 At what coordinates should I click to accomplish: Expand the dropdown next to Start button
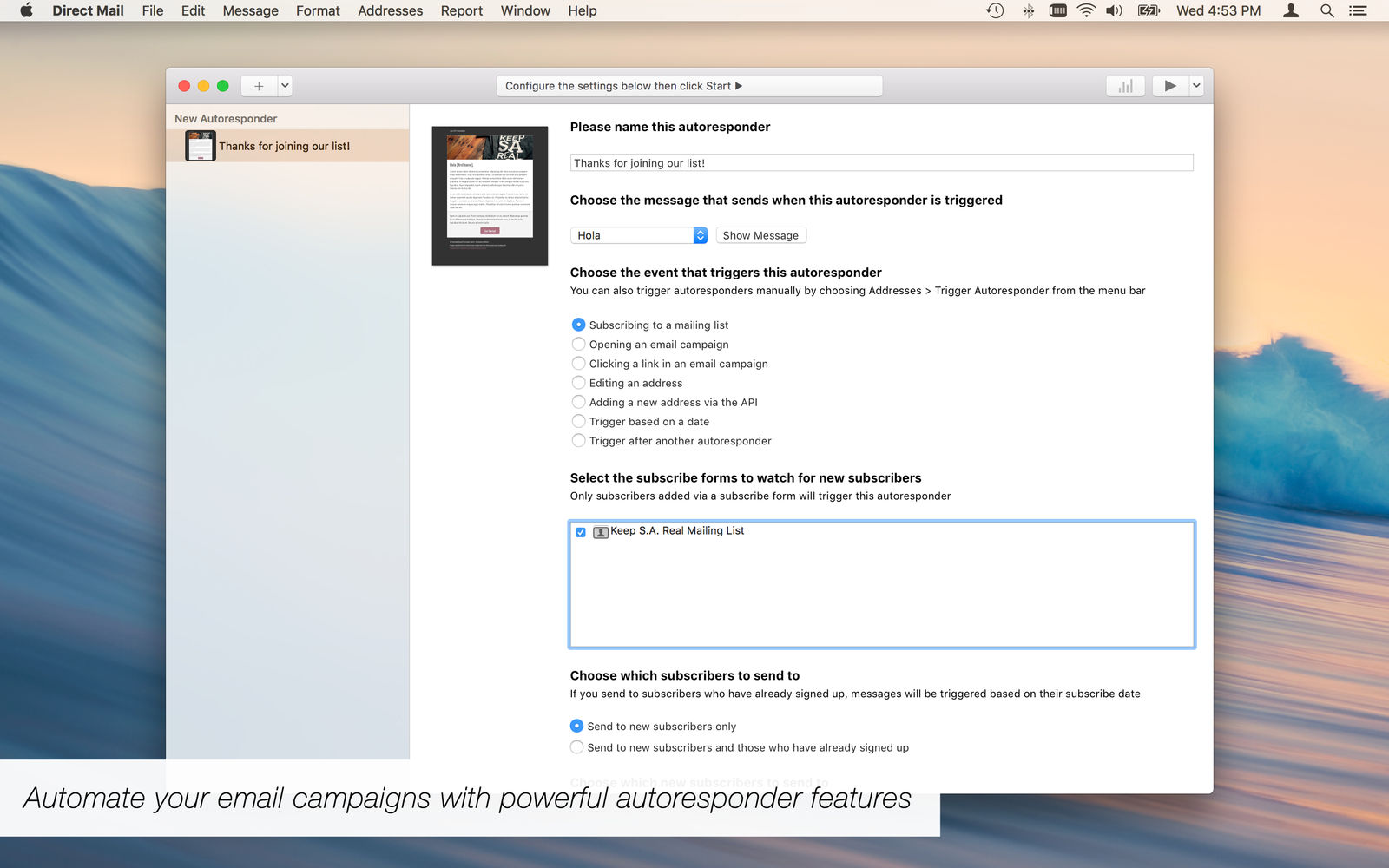1196,86
